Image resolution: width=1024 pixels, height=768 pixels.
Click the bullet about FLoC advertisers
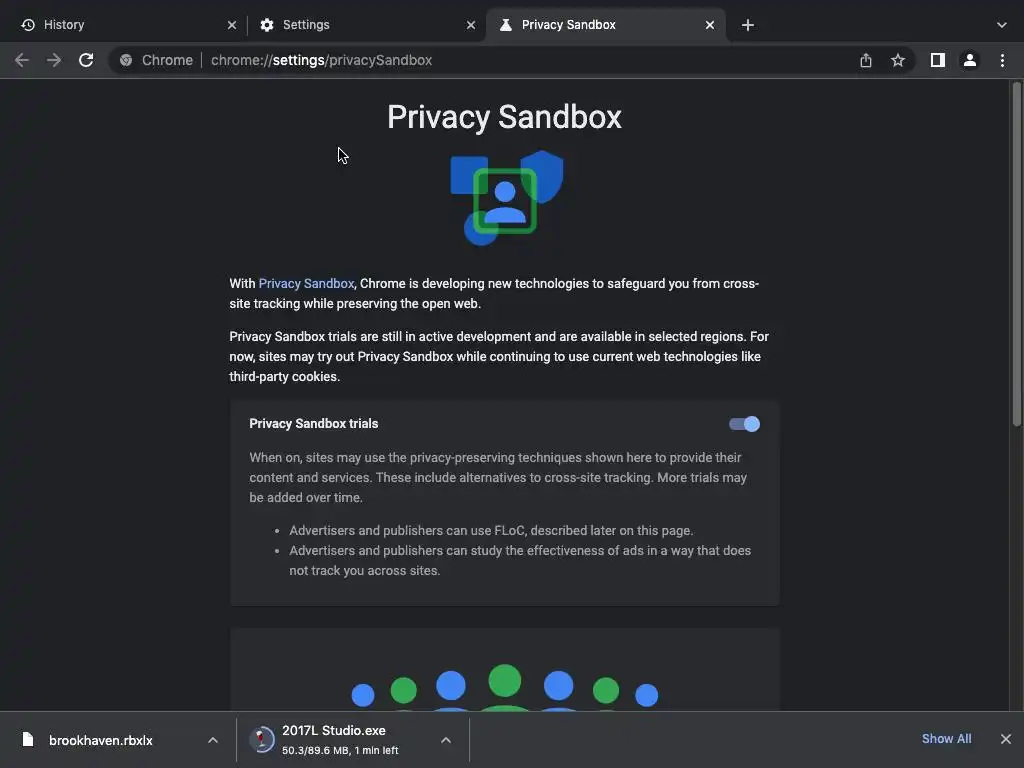491,530
